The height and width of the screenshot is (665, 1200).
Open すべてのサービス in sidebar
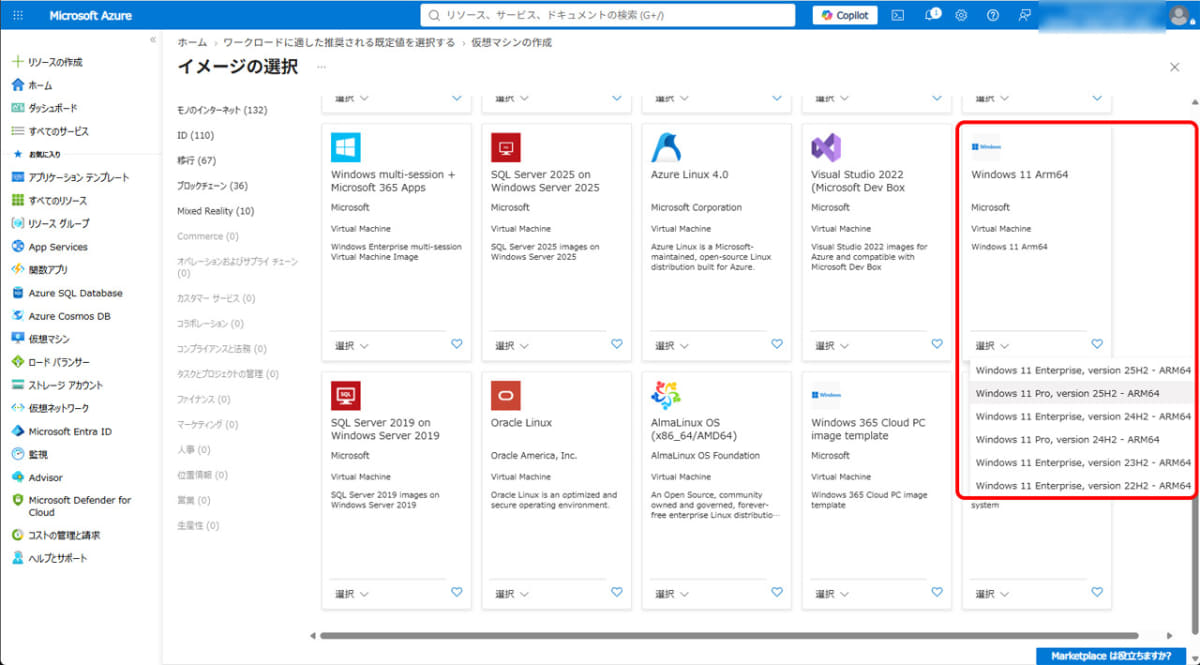click(58, 131)
